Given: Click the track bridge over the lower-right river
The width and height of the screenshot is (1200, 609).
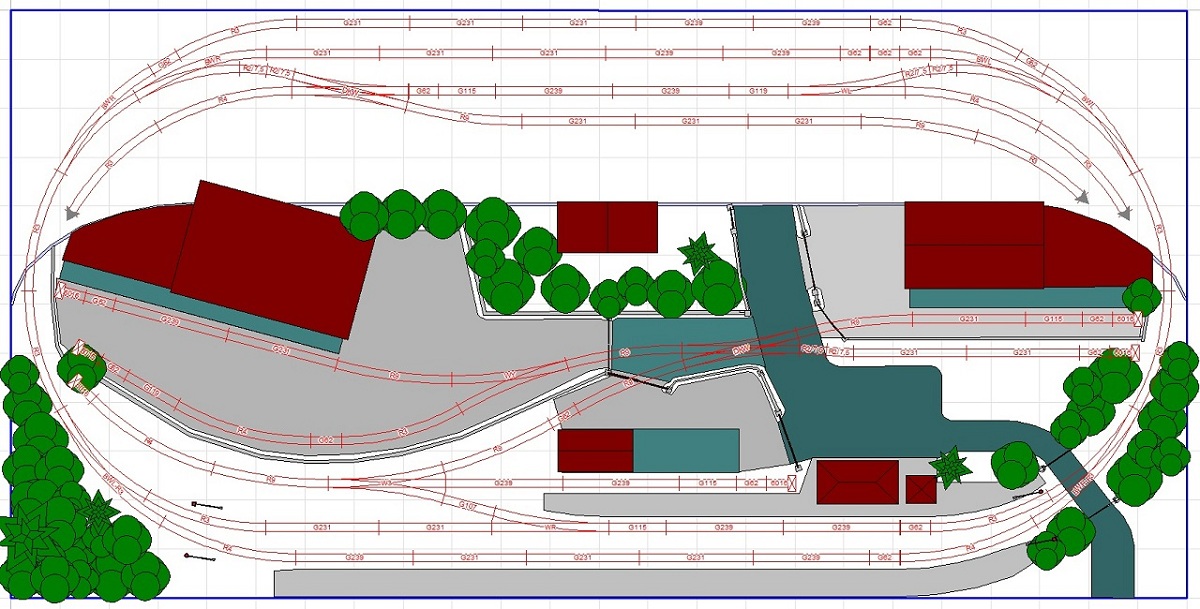Looking at the screenshot, I should click(x=1079, y=489).
